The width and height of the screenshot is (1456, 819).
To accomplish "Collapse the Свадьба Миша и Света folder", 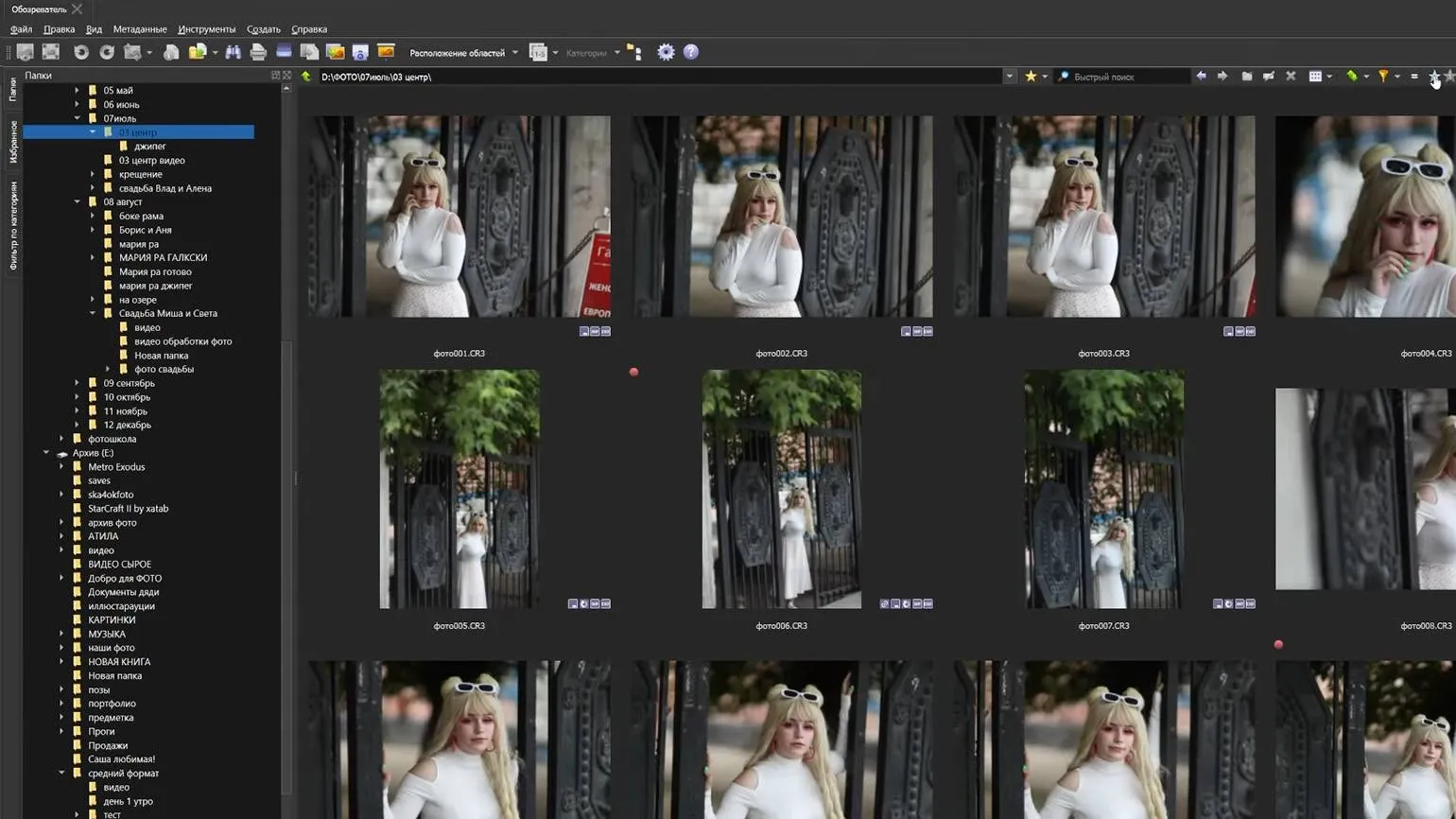I will [93, 313].
